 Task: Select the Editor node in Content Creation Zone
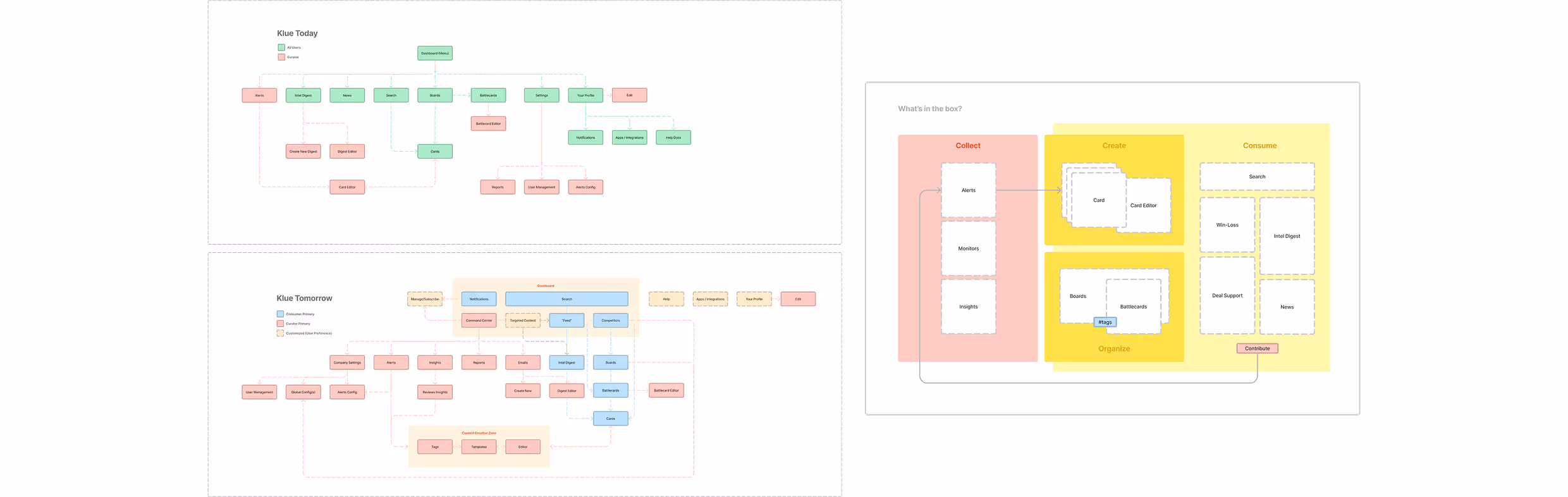523,447
